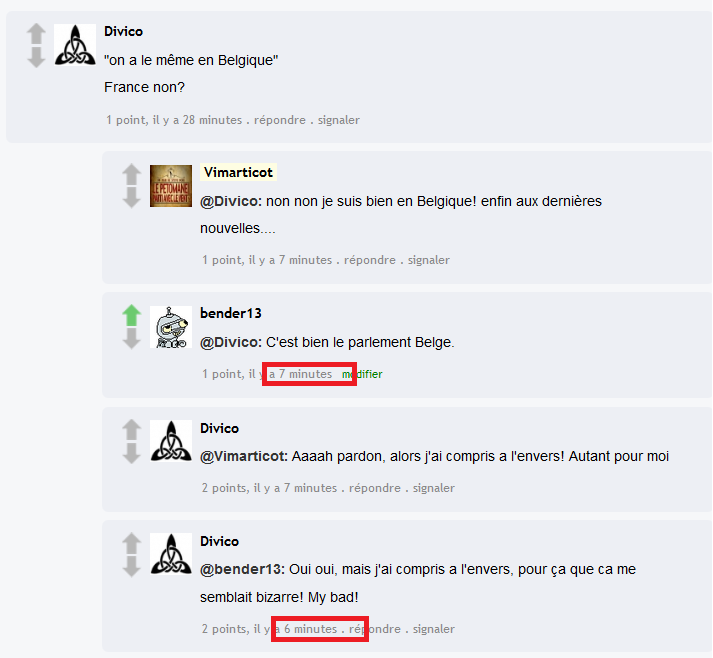Screen dimensions: 713x658
Task: Downvote bender13's parlement Belge comment
Action: pyautogui.click(x=131, y=339)
